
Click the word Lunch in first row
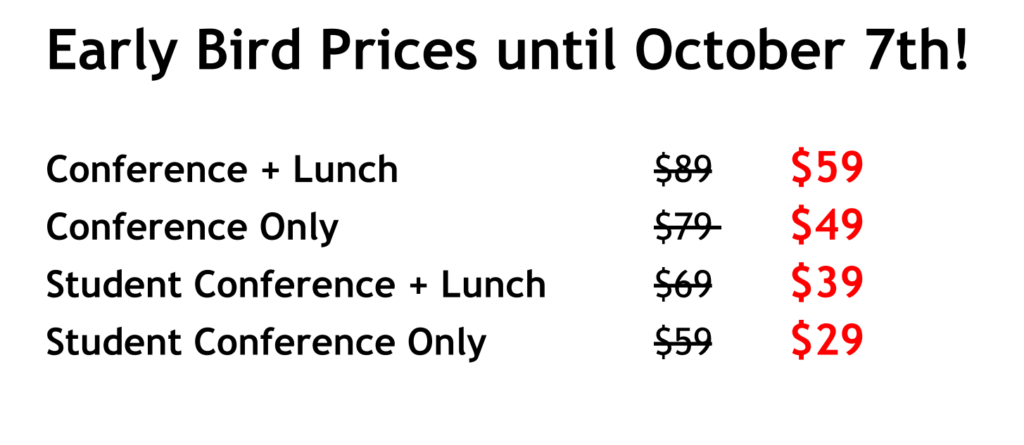(x=345, y=170)
